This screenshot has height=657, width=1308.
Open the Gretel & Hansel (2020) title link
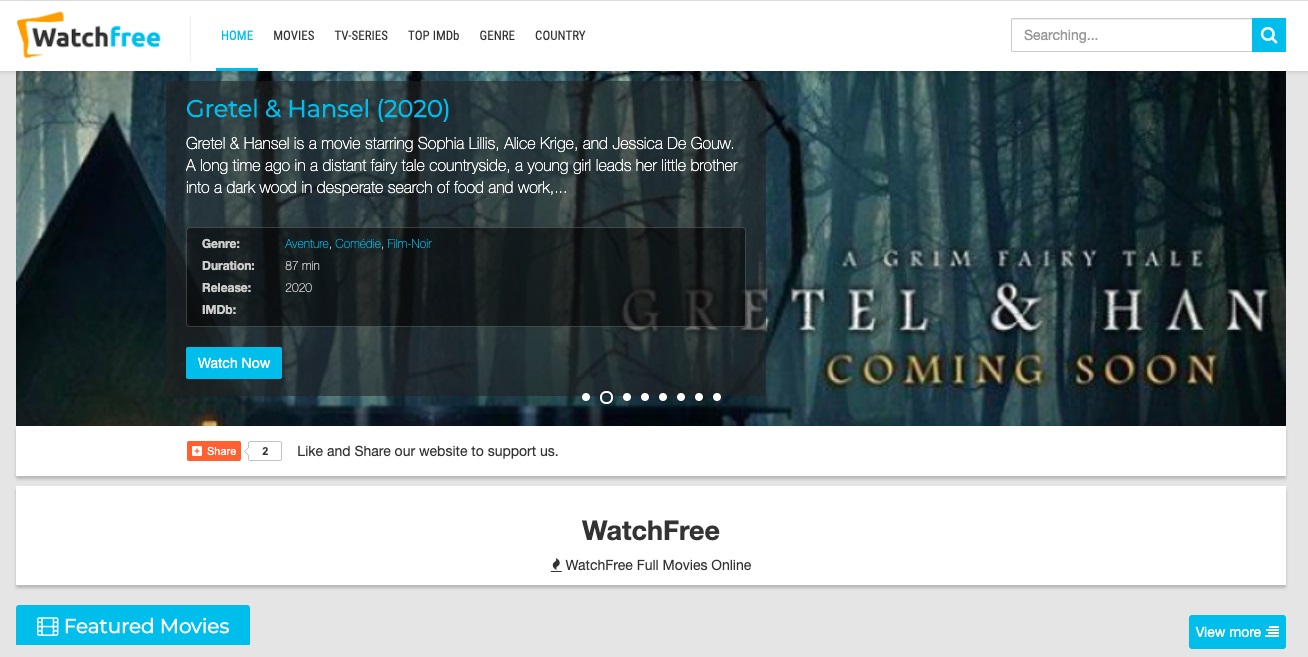click(x=318, y=109)
